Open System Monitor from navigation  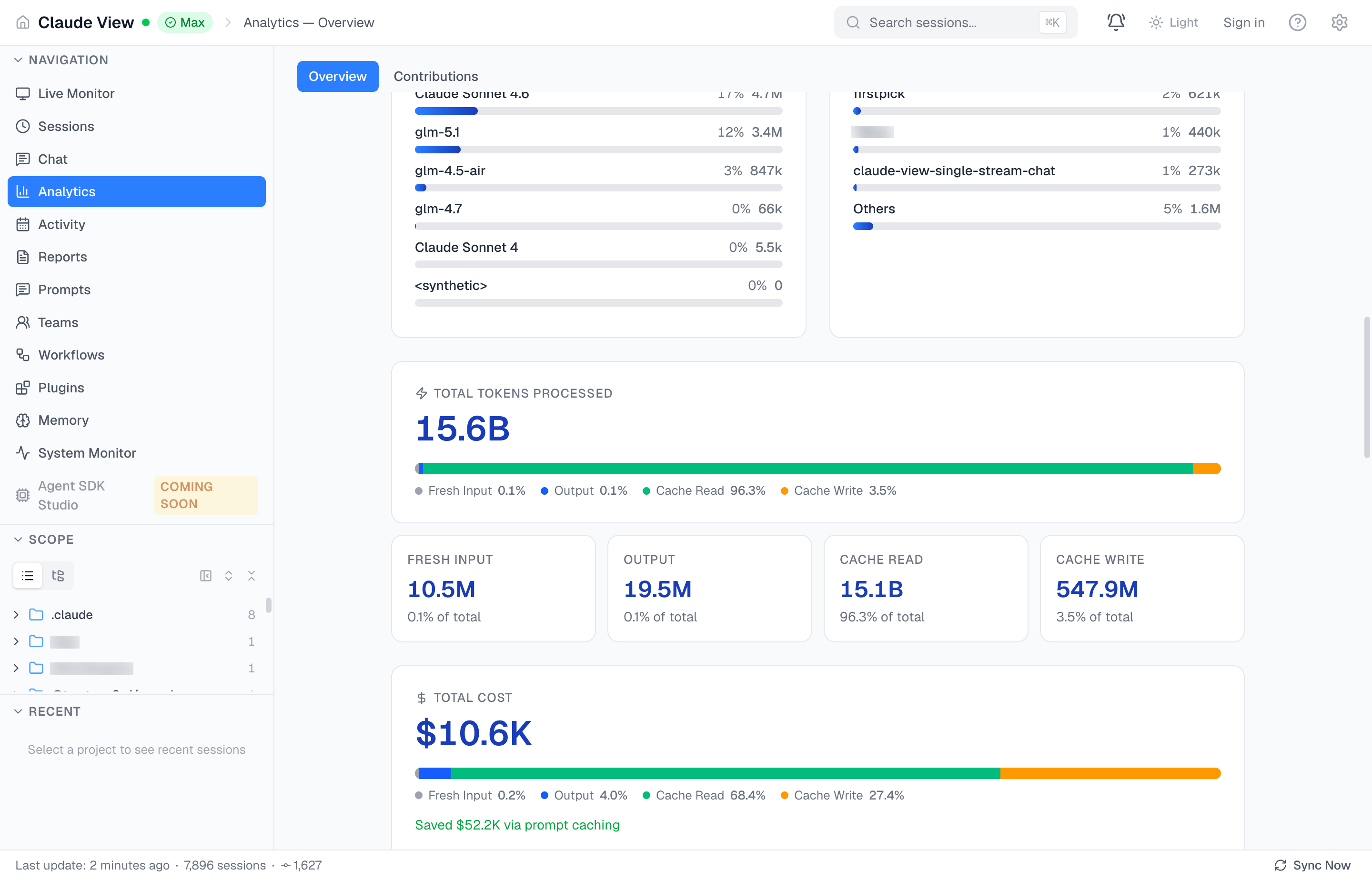pyautogui.click(x=87, y=452)
